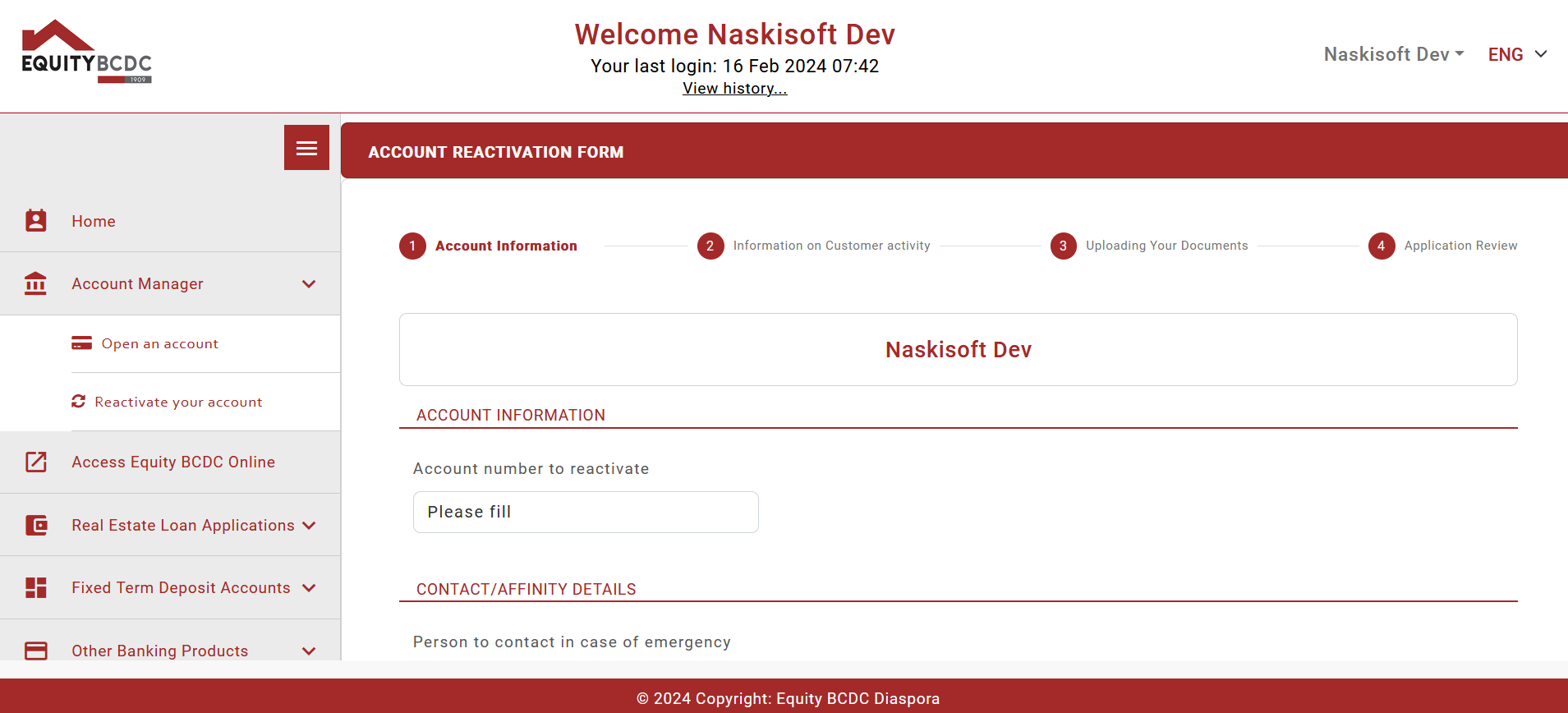Expand Real Estate Loan Applications chevron
The height and width of the screenshot is (713, 1568).
(x=309, y=525)
